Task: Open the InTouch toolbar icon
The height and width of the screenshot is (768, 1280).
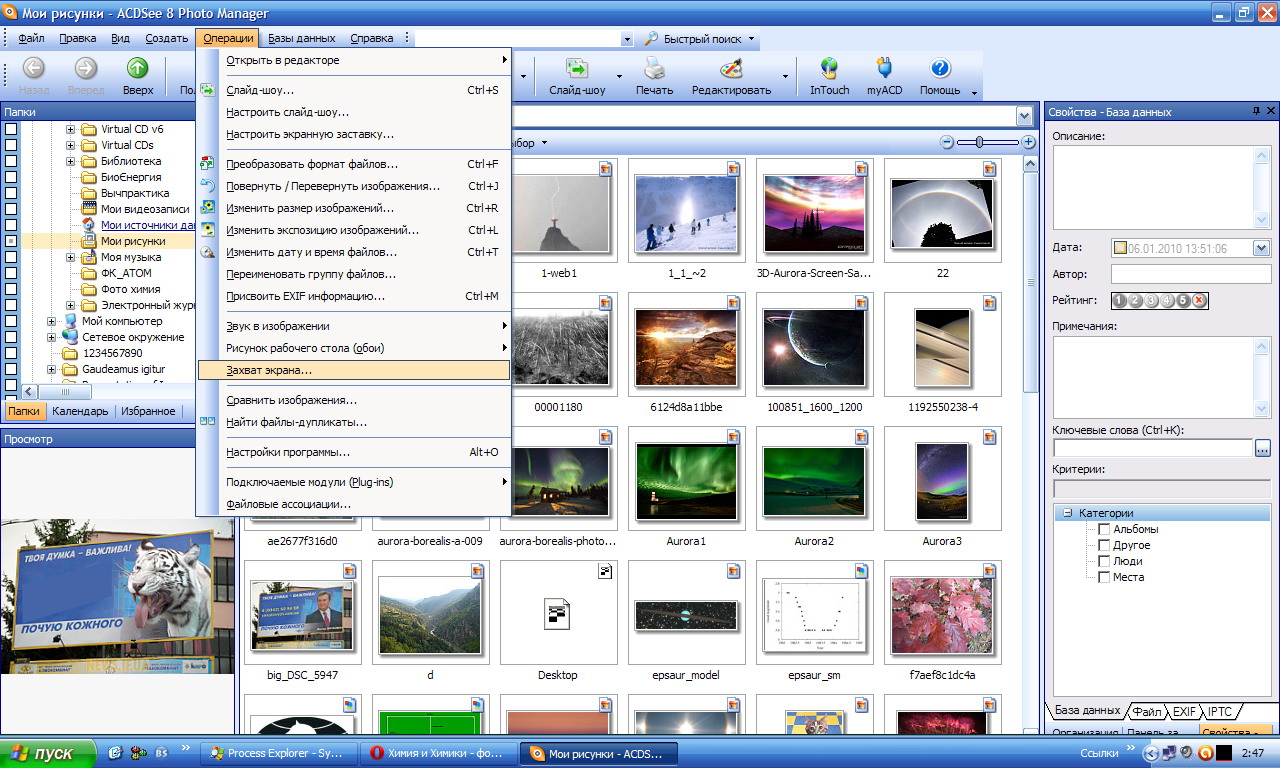Action: pyautogui.click(x=829, y=69)
